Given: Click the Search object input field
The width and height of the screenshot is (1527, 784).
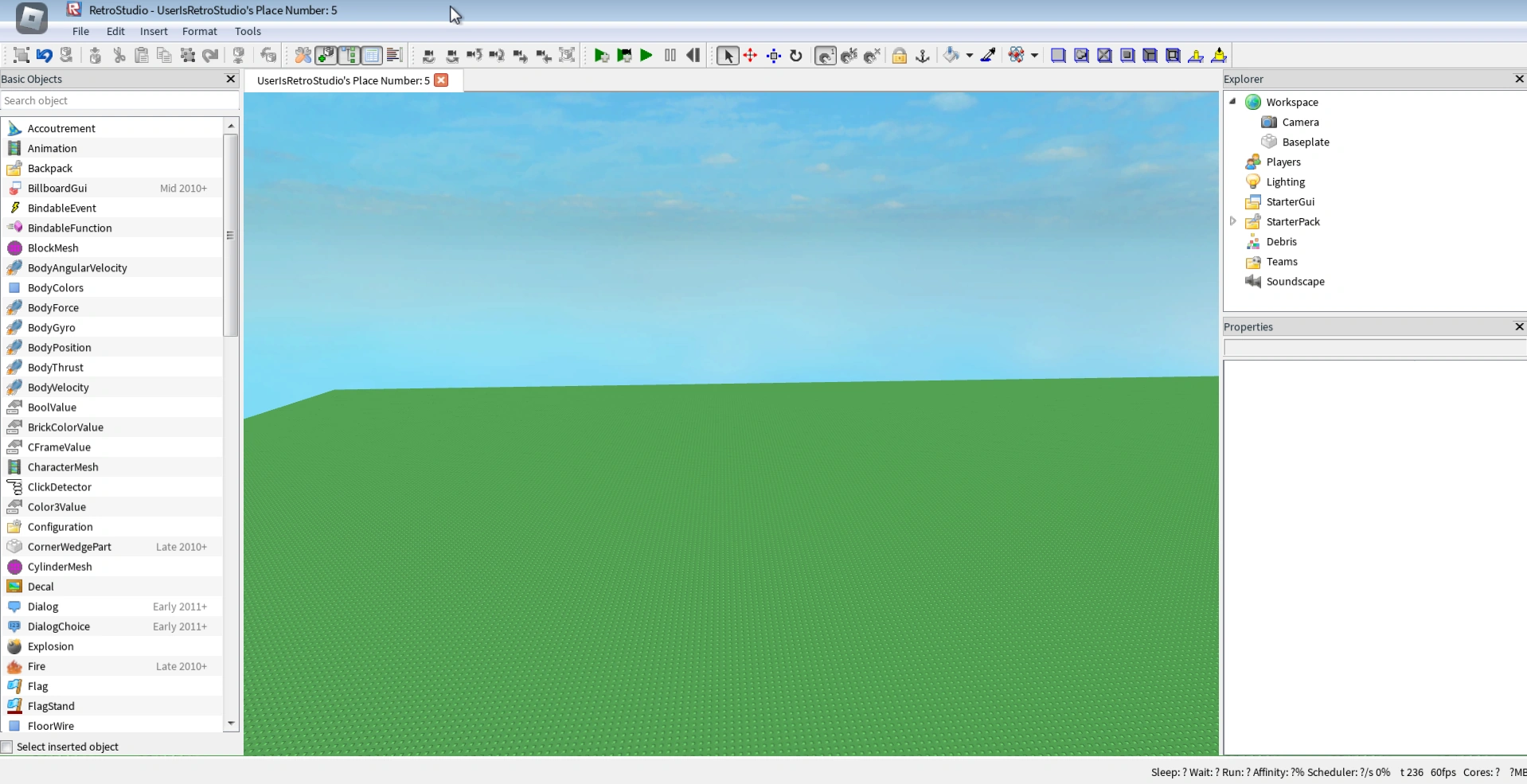Looking at the screenshot, I should point(120,100).
